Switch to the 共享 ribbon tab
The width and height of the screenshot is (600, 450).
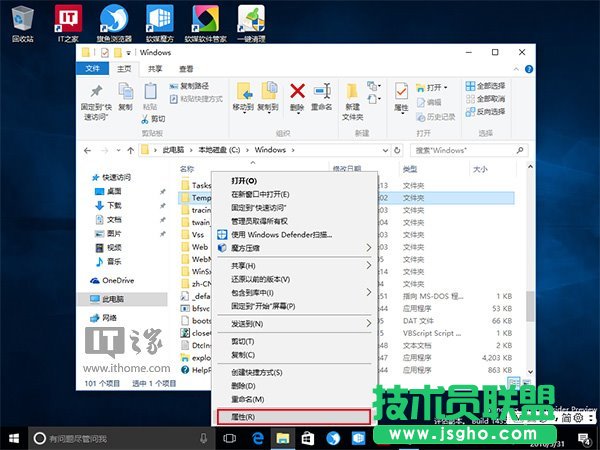(155, 69)
